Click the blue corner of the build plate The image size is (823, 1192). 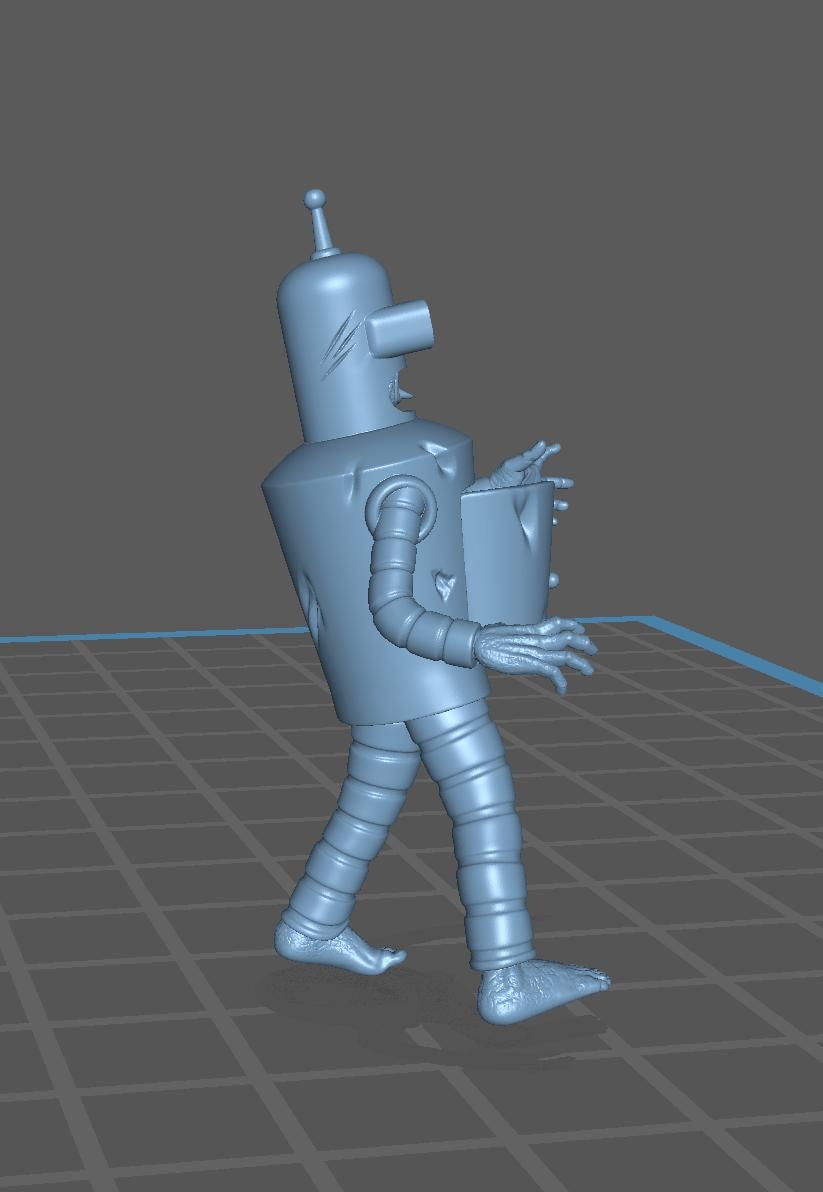coord(651,620)
